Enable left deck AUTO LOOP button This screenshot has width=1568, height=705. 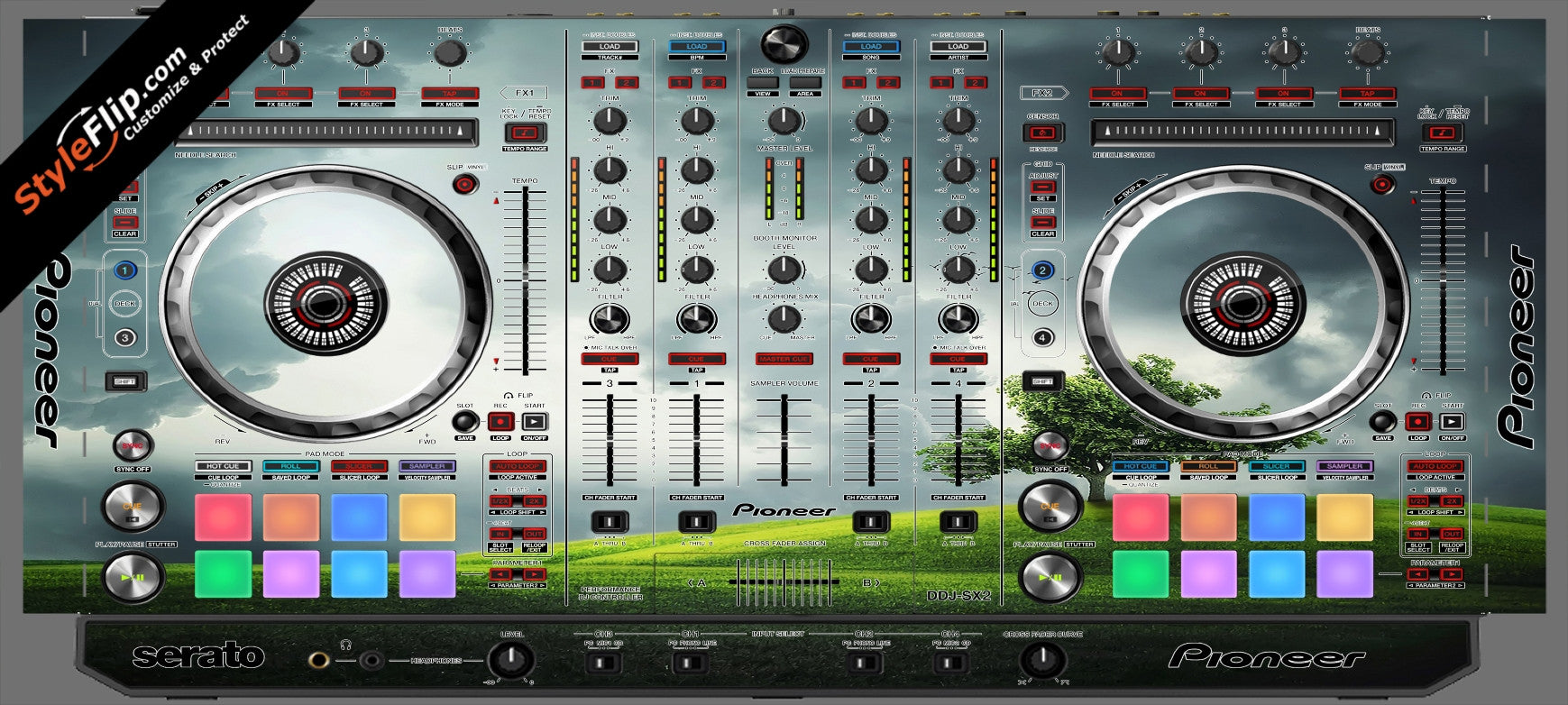coord(518,466)
